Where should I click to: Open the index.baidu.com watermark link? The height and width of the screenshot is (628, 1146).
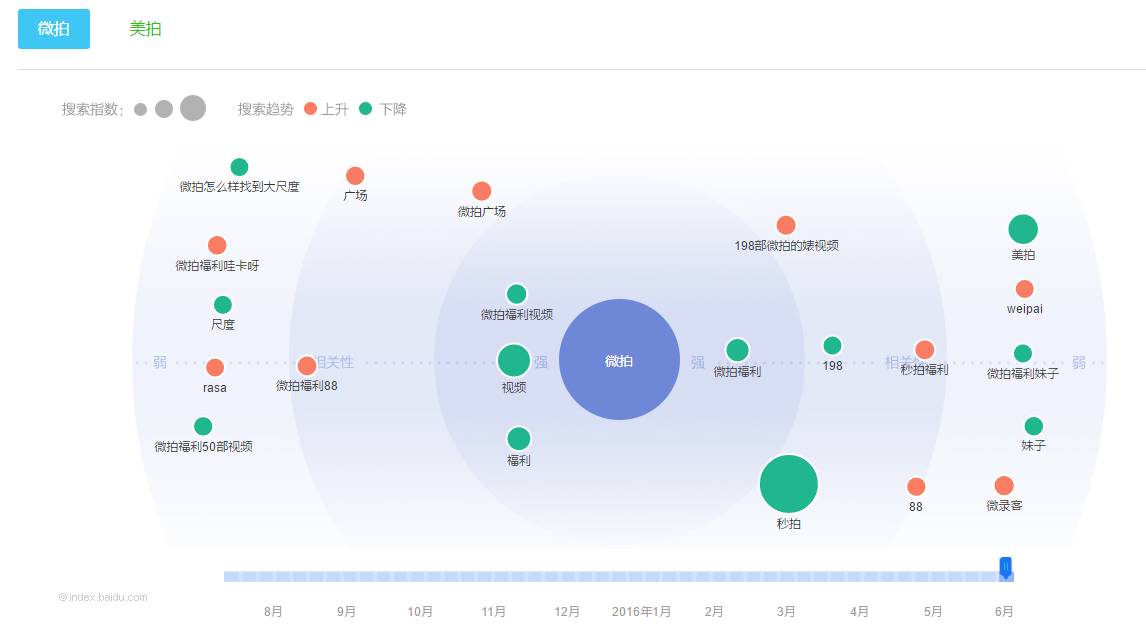click(103, 598)
